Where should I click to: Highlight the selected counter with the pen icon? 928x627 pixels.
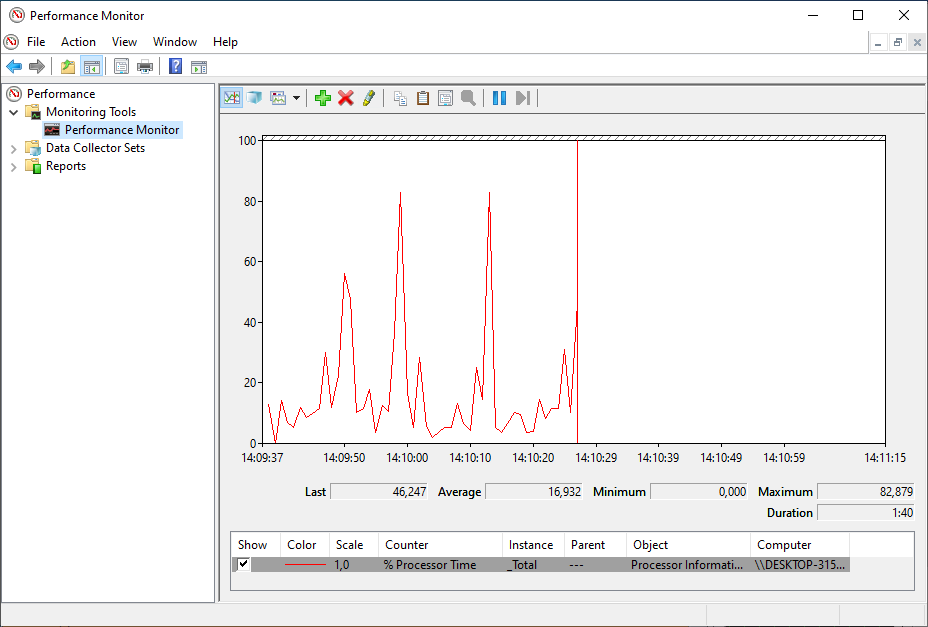[x=369, y=97]
